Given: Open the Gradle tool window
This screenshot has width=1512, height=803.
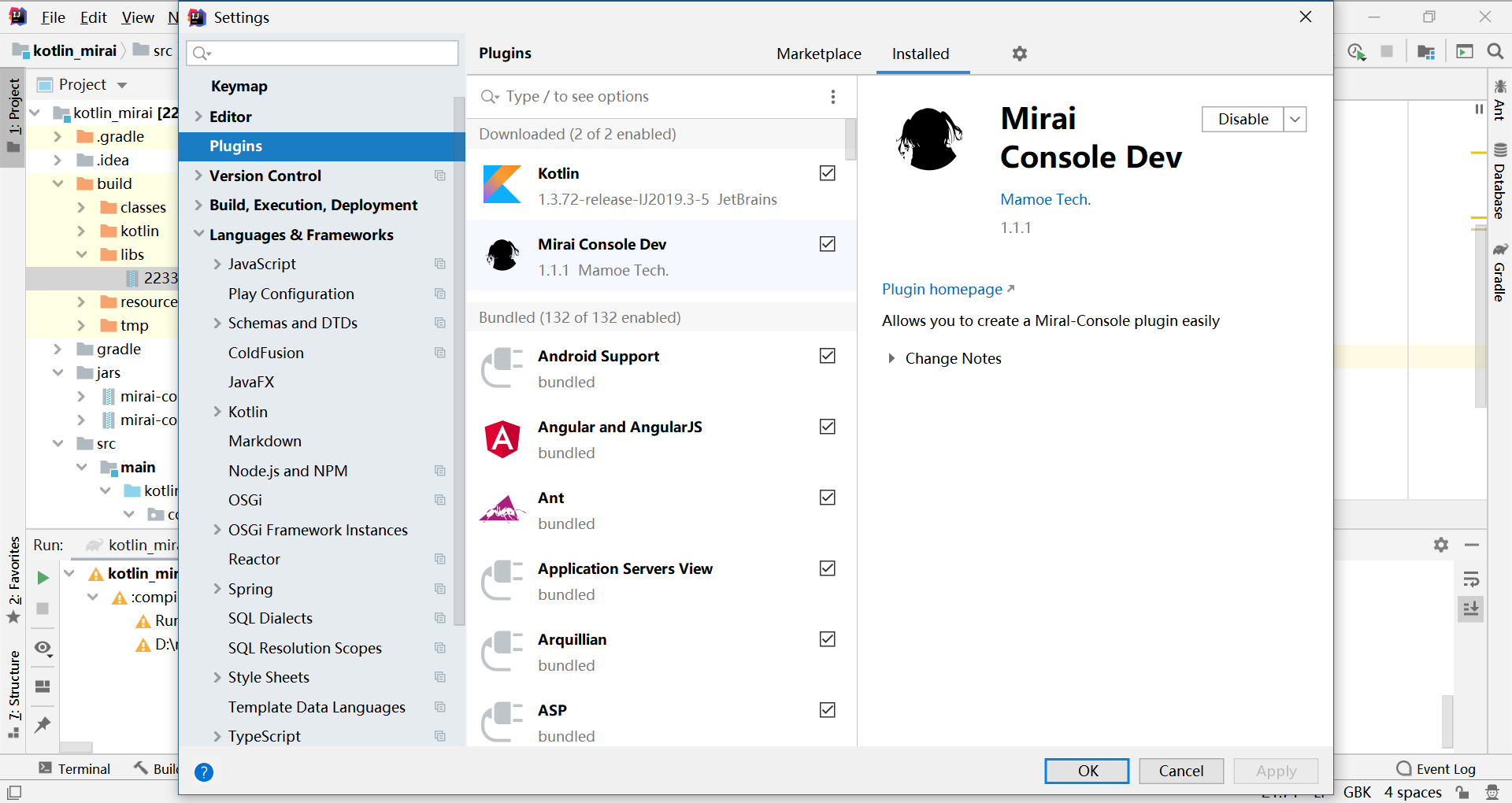Looking at the screenshot, I should pos(1499,272).
